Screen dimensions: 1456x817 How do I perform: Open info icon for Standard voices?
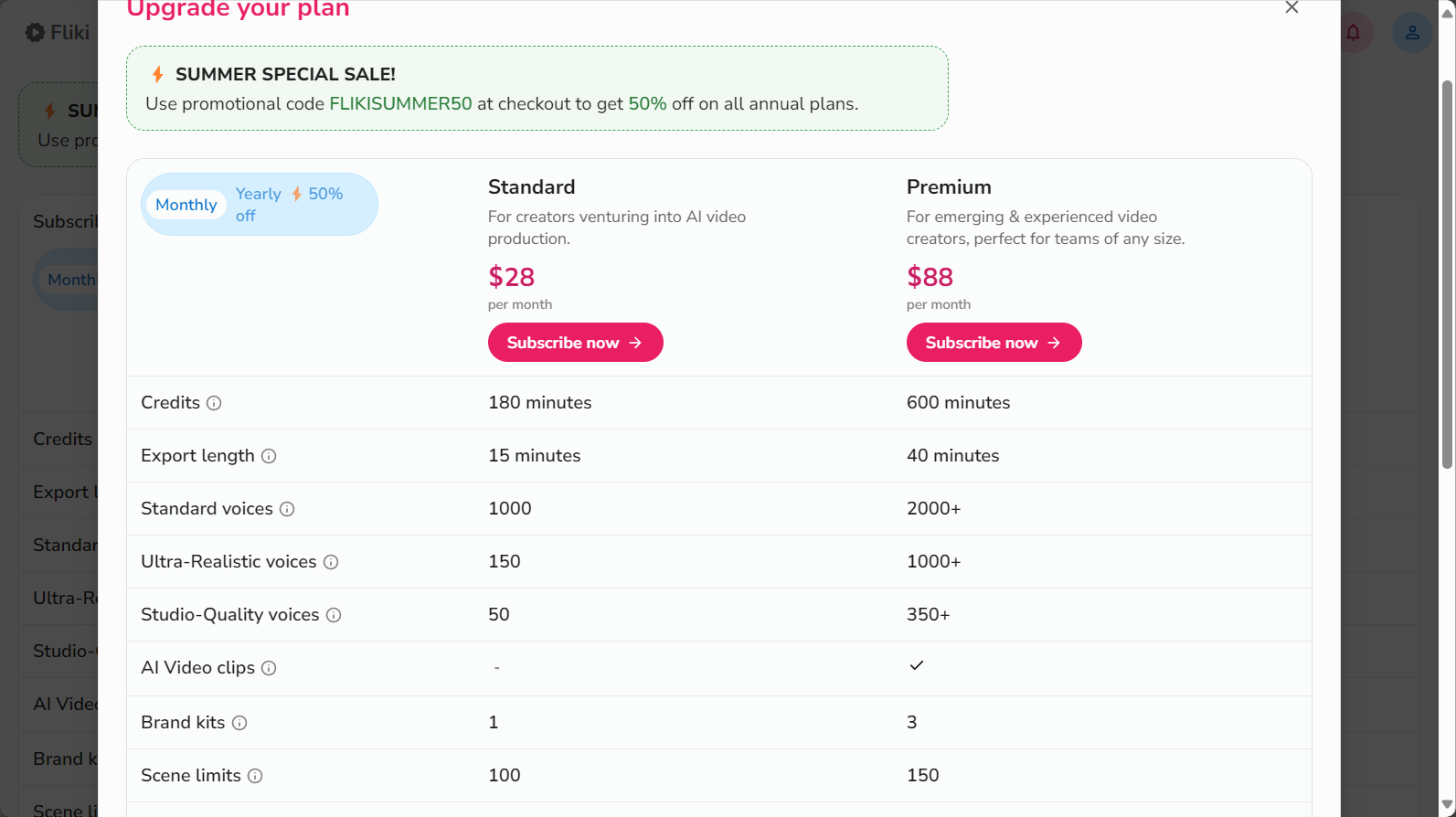tap(287, 509)
